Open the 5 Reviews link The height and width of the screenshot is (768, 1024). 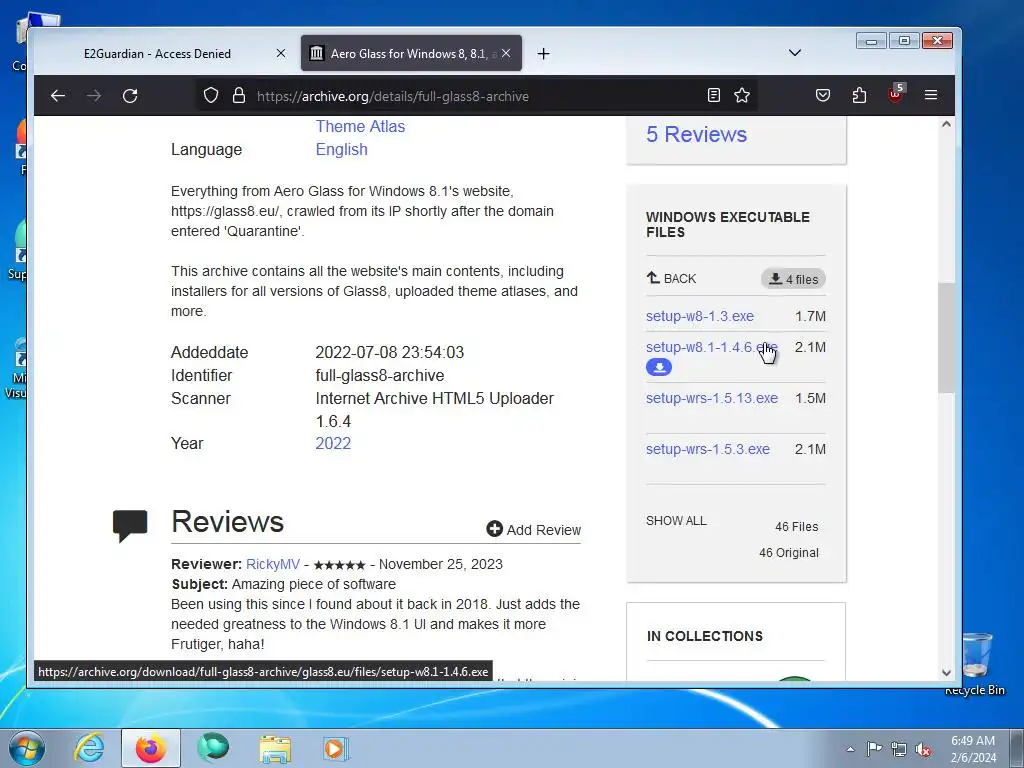point(696,134)
